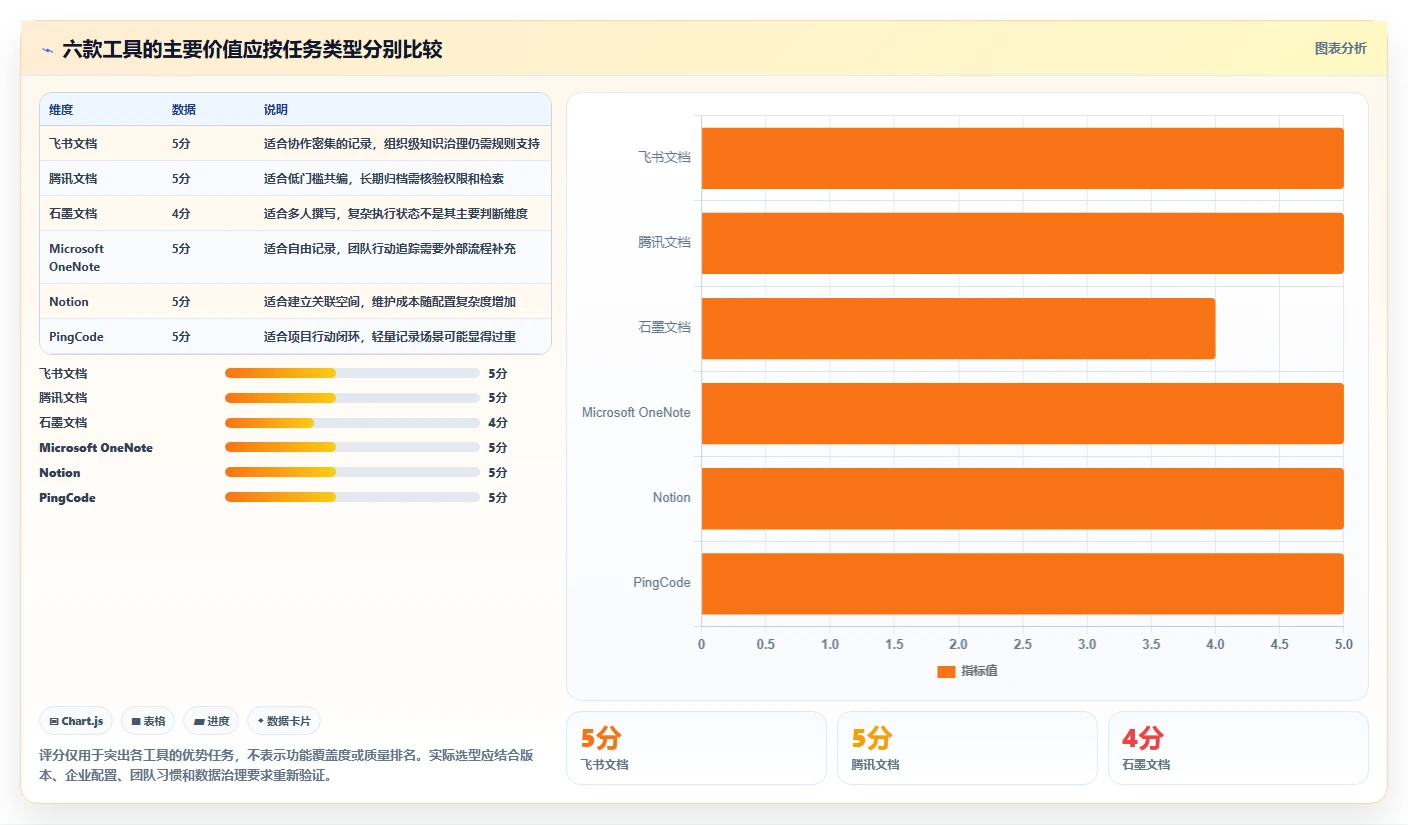
Task: Click the 飞书文档 bar in the chart
Action: (1022, 158)
